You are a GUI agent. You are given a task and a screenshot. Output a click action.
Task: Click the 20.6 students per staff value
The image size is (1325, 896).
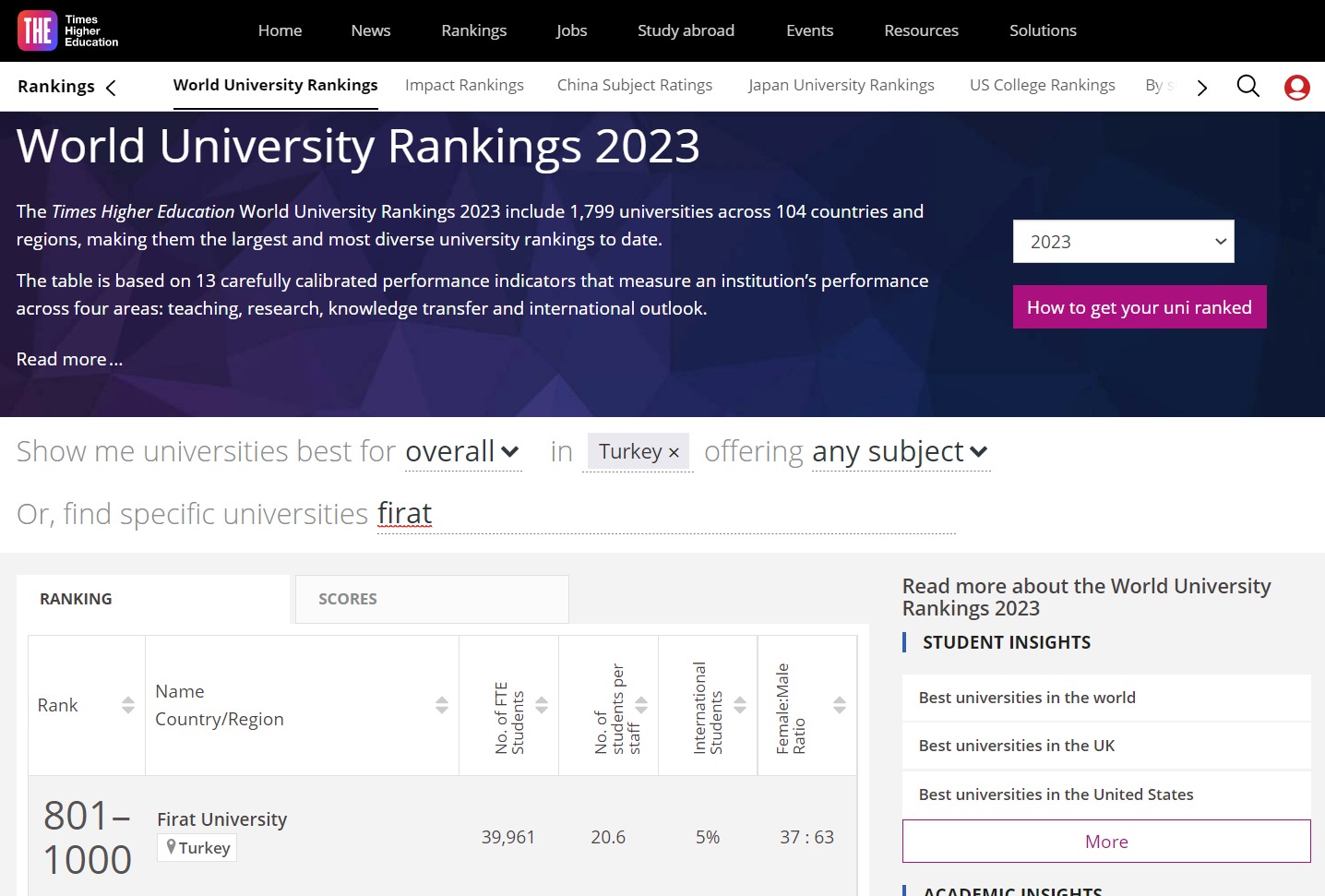tap(608, 837)
